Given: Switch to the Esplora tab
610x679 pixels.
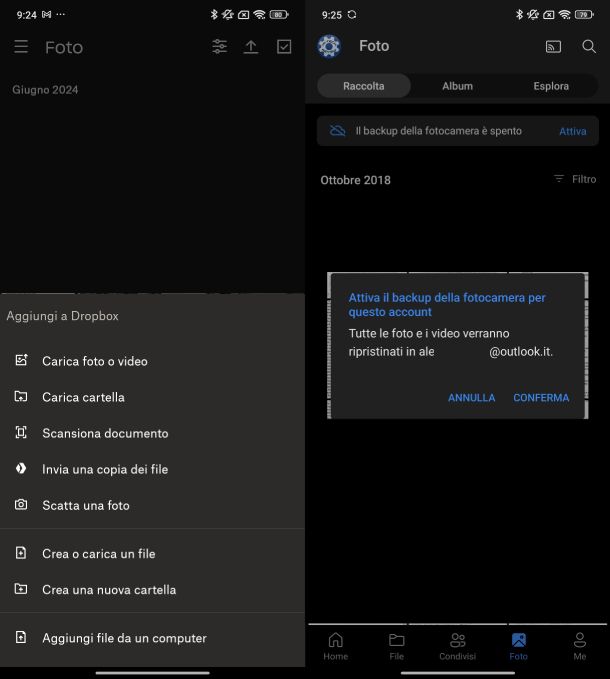Looking at the screenshot, I should 551,86.
